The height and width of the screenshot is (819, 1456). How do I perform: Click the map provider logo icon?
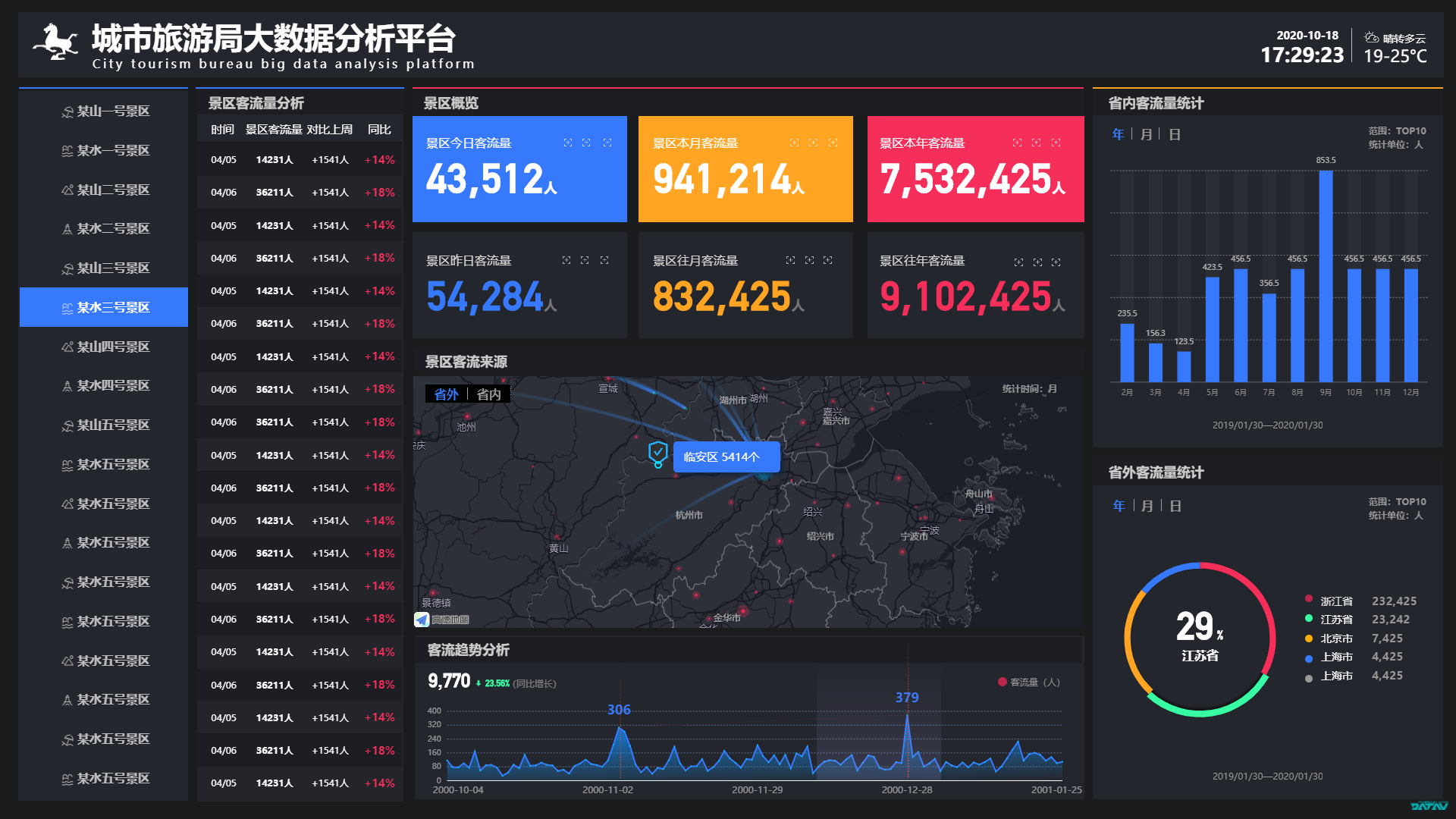click(x=422, y=620)
